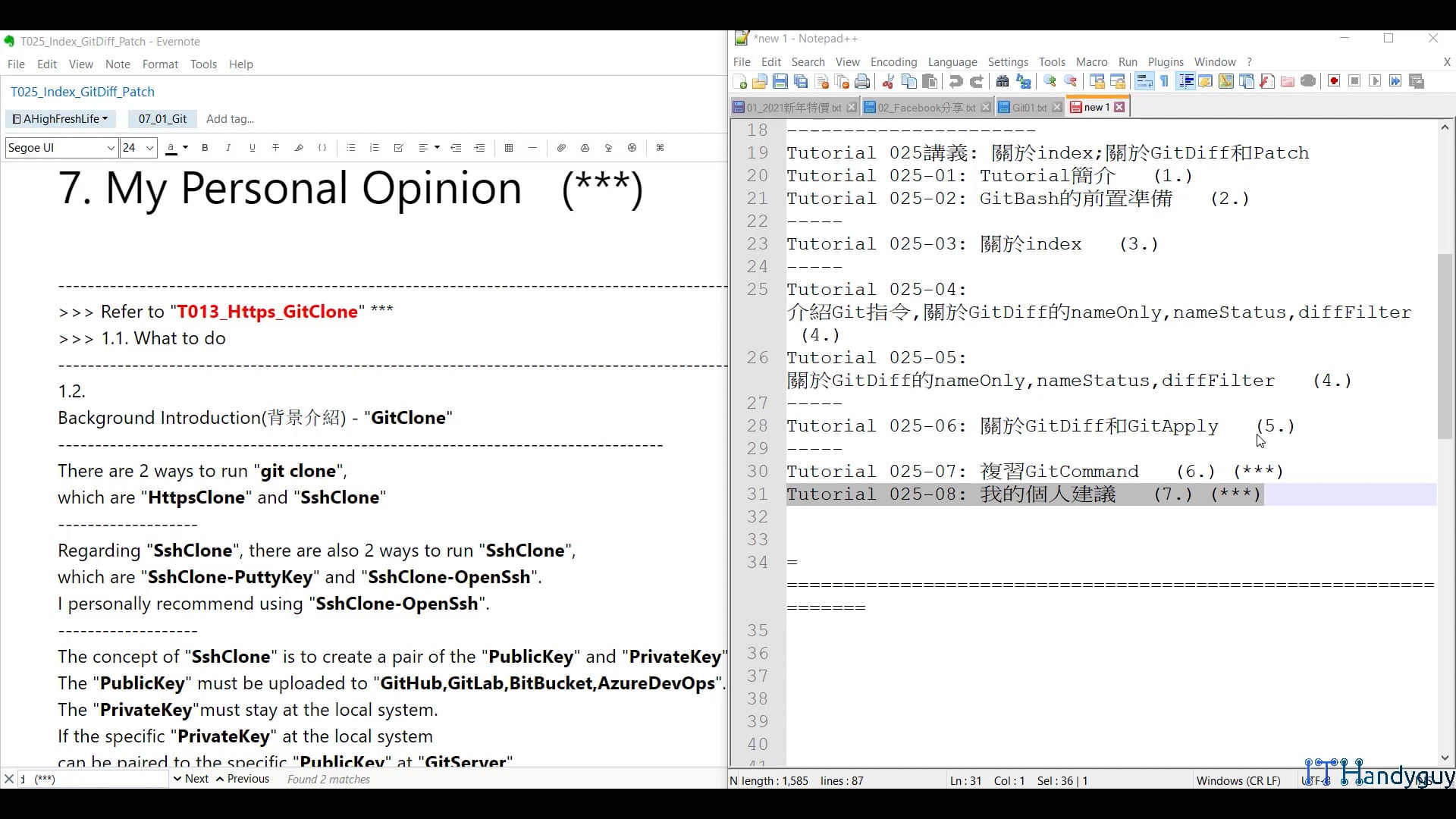Start macro recording in Notepad++
This screenshot has height=819, width=1456.
coord(1334,81)
